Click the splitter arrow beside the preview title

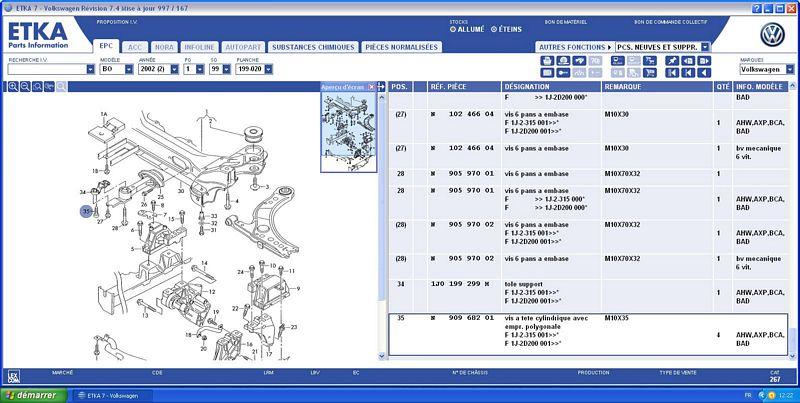pyautogui.click(x=381, y=87)
